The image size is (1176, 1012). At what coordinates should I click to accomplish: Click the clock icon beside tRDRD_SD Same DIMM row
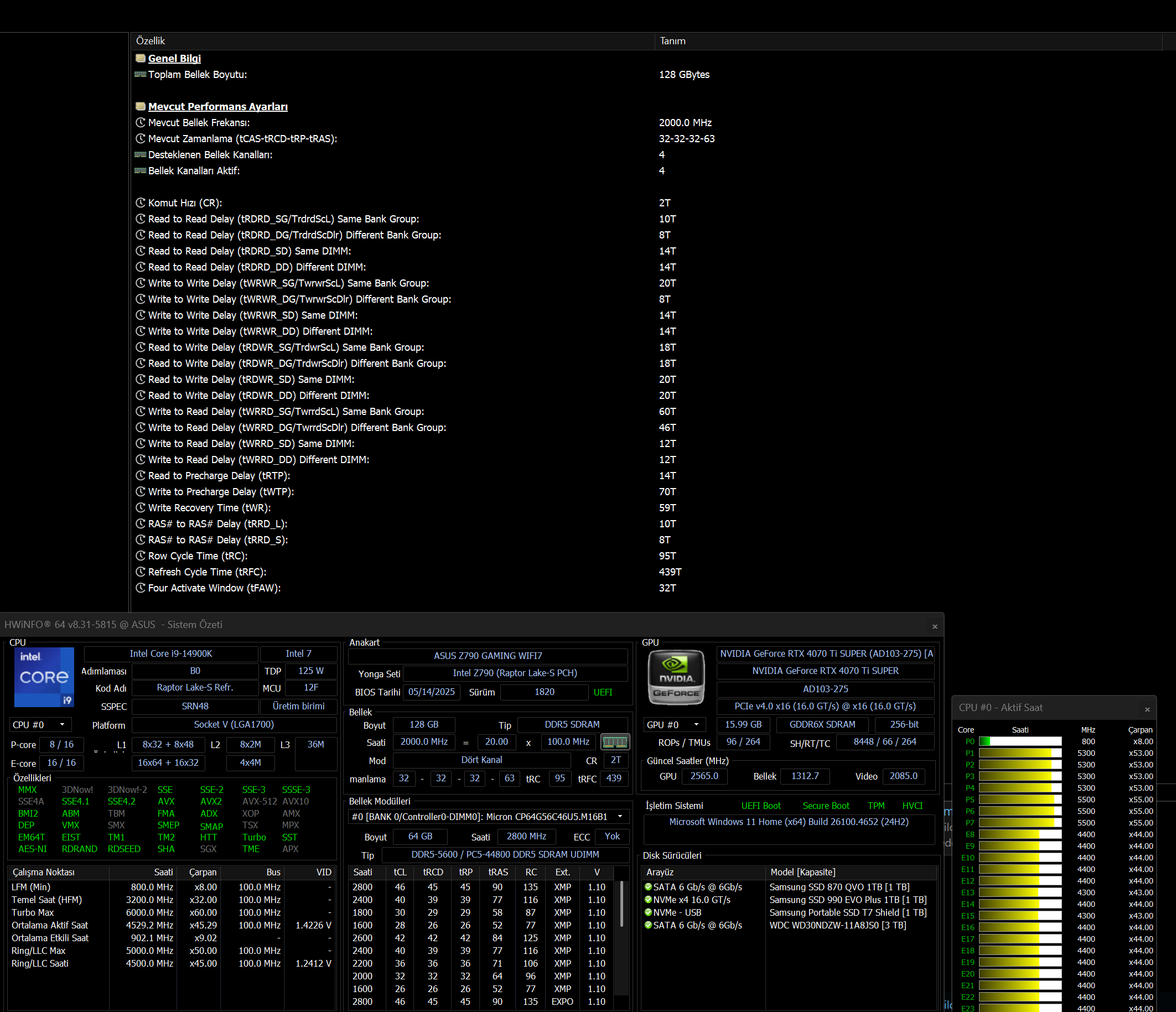(141, 251)
